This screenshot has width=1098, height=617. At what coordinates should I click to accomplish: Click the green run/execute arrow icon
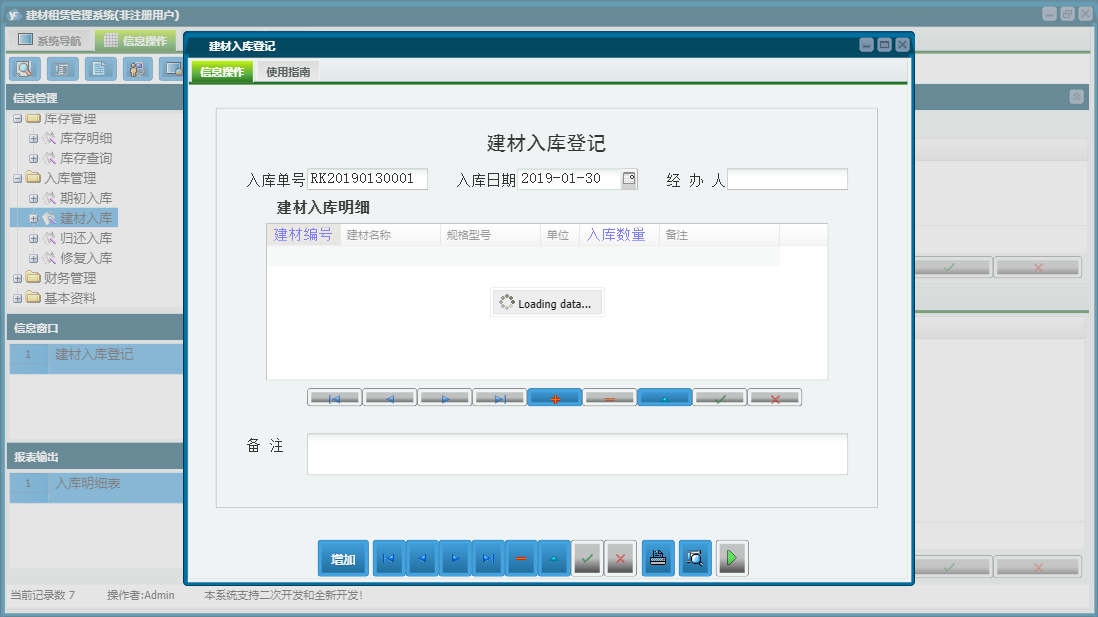point(731,558)
